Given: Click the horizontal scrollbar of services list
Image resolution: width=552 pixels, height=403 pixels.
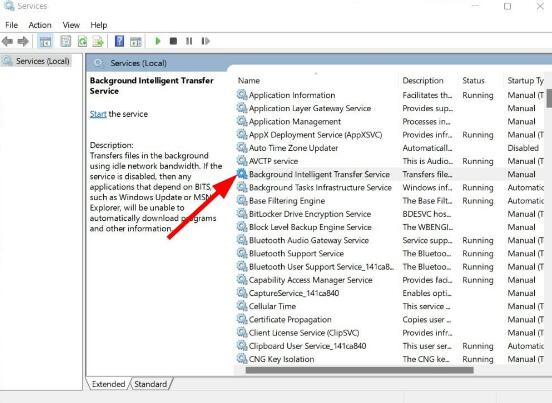Looking at the screenshot, I should [x=359, y=370].
